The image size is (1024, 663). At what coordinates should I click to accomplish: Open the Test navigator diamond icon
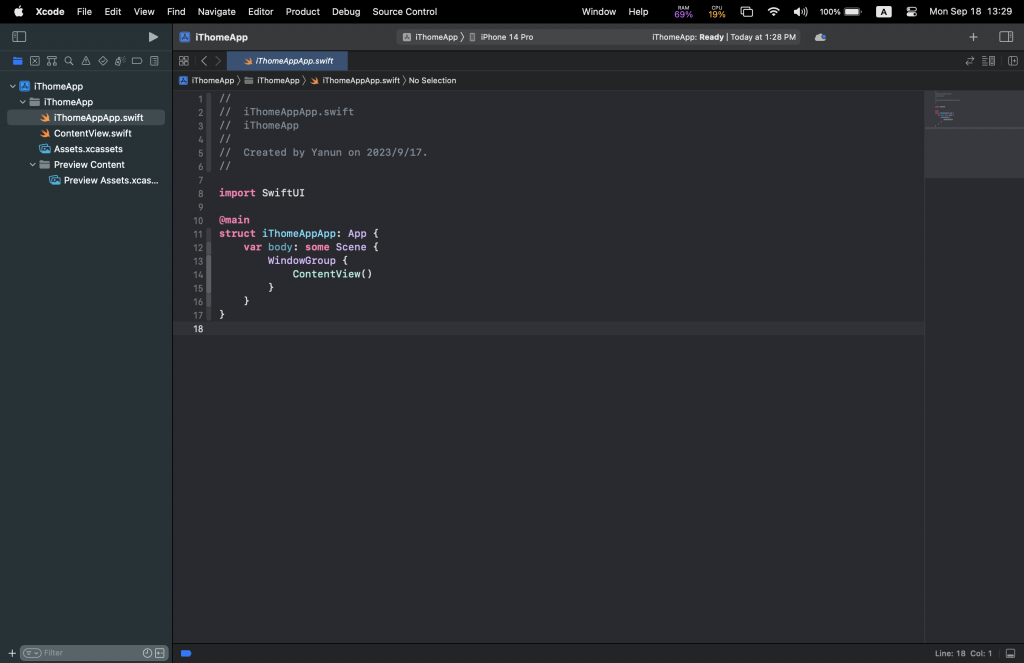pyautogui.click(x=103, y=61)
